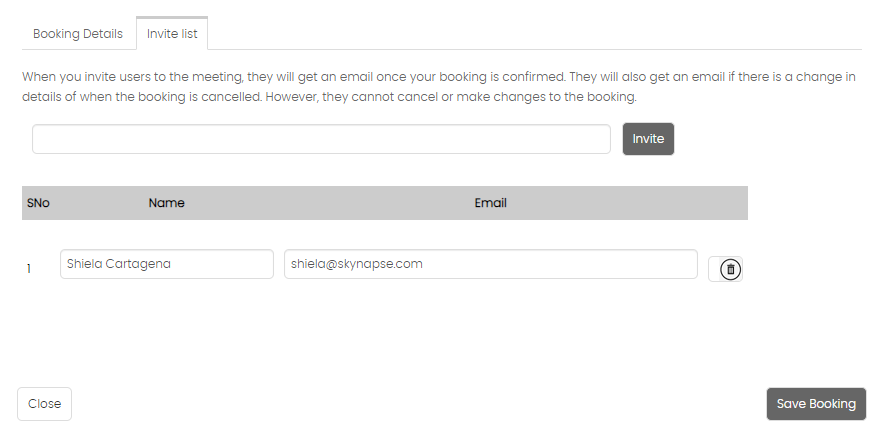Click the gray table header bar between Name and Email
Image resolution: width=887 pixels, height=440 pixels.
coord(329,203)
